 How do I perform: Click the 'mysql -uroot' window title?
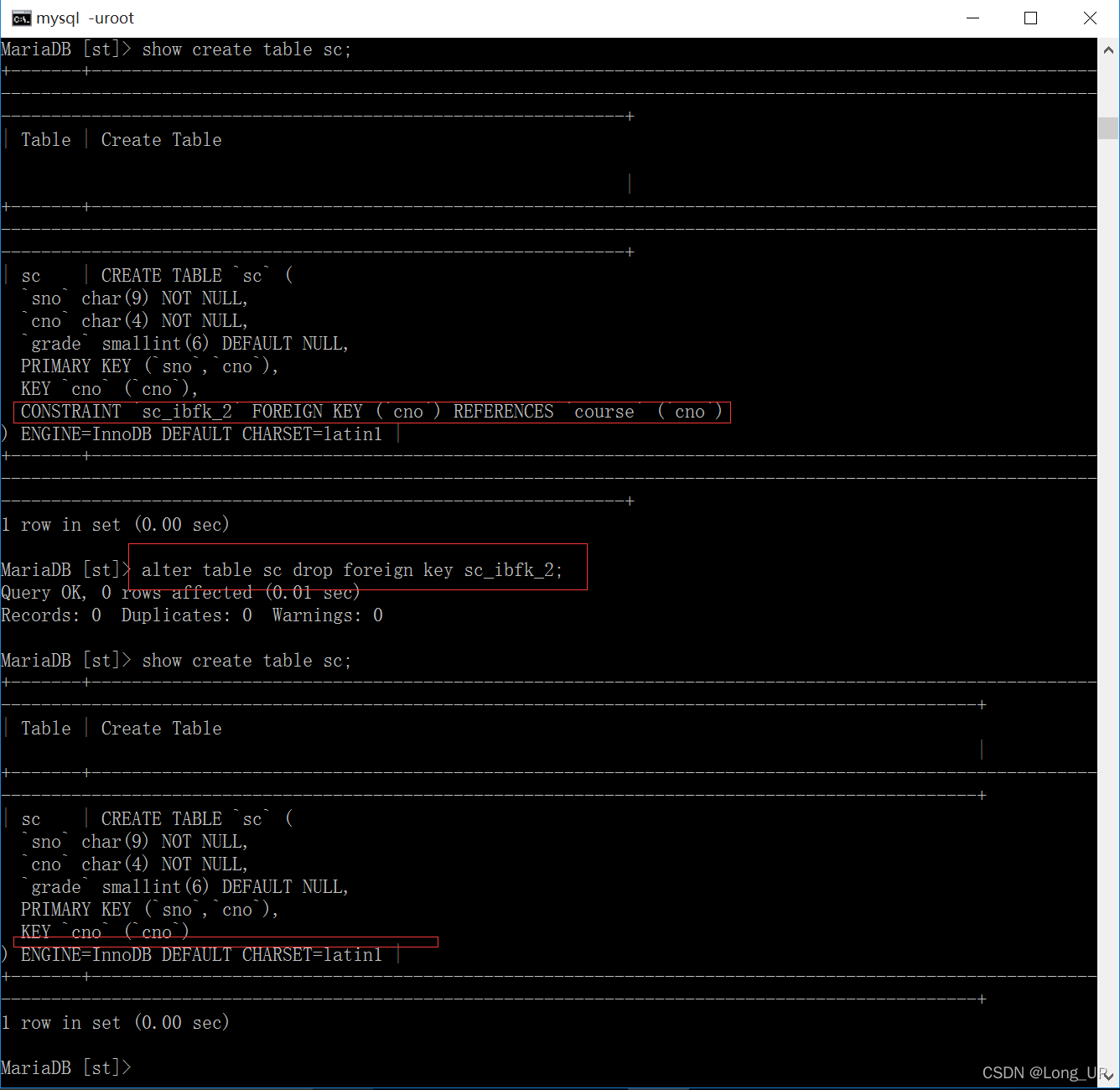85,18
